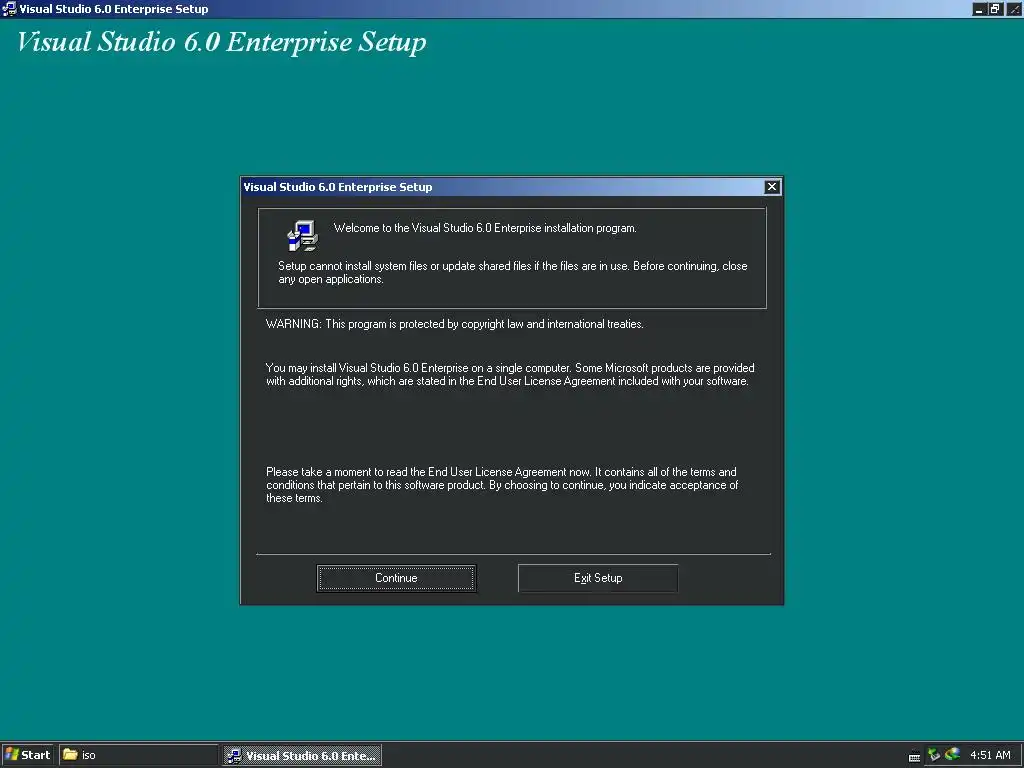Image resolution: width=1024 pixels, height=768 pixels.
Task: Click the setup icon in main title bar
Action: 9,9
